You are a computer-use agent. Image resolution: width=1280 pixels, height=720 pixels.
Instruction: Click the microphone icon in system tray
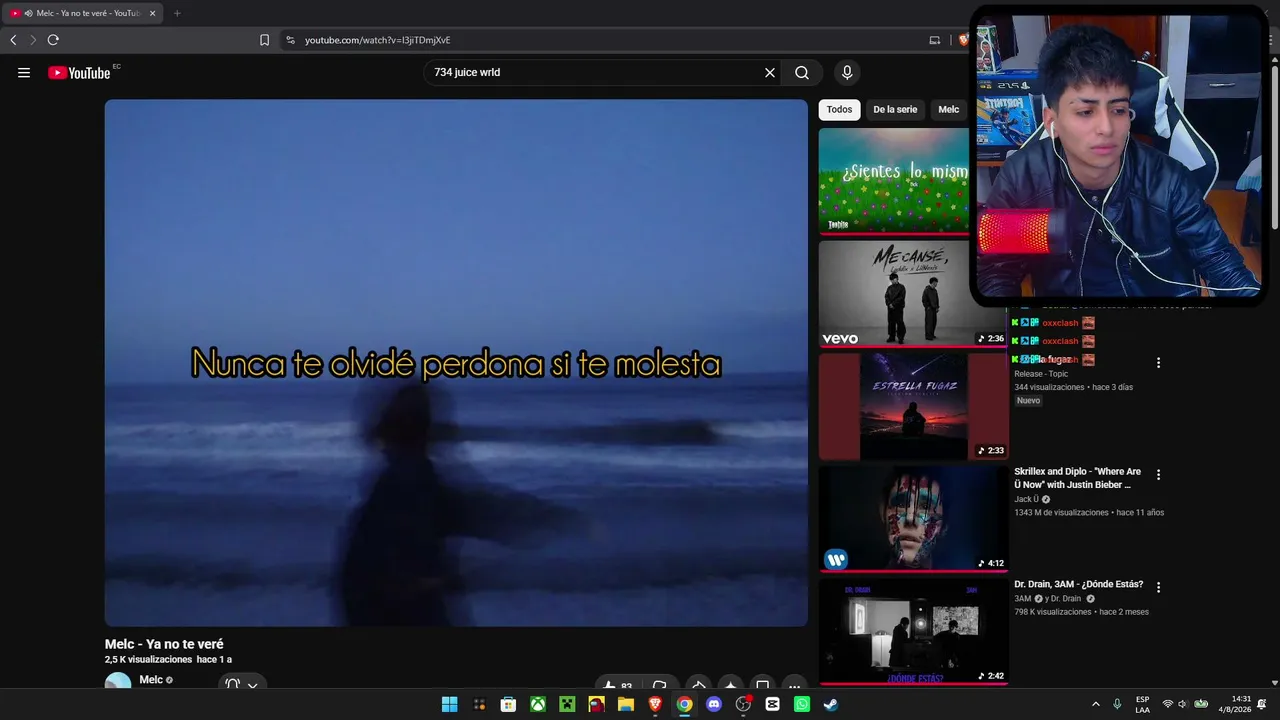1117,704
